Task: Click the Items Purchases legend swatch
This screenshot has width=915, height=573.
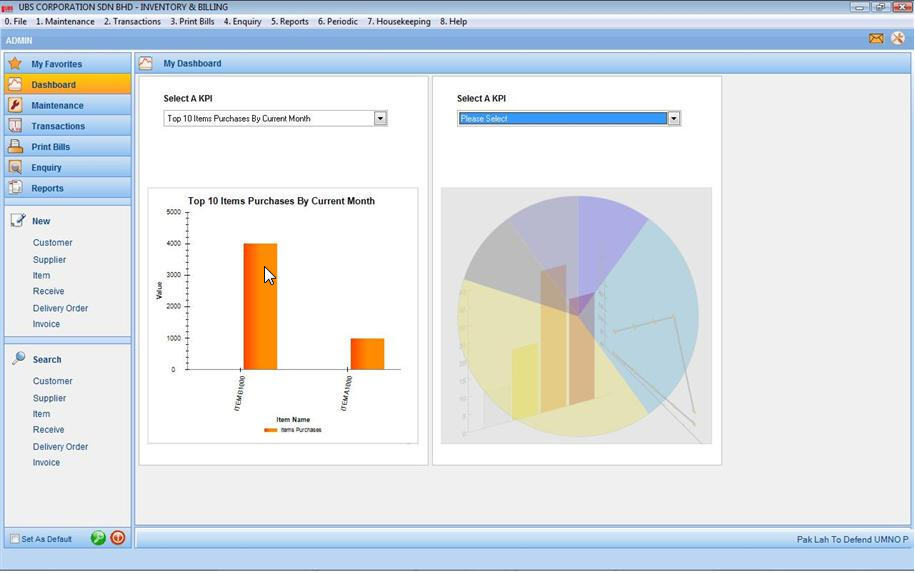Action: (x=270, y=429)
